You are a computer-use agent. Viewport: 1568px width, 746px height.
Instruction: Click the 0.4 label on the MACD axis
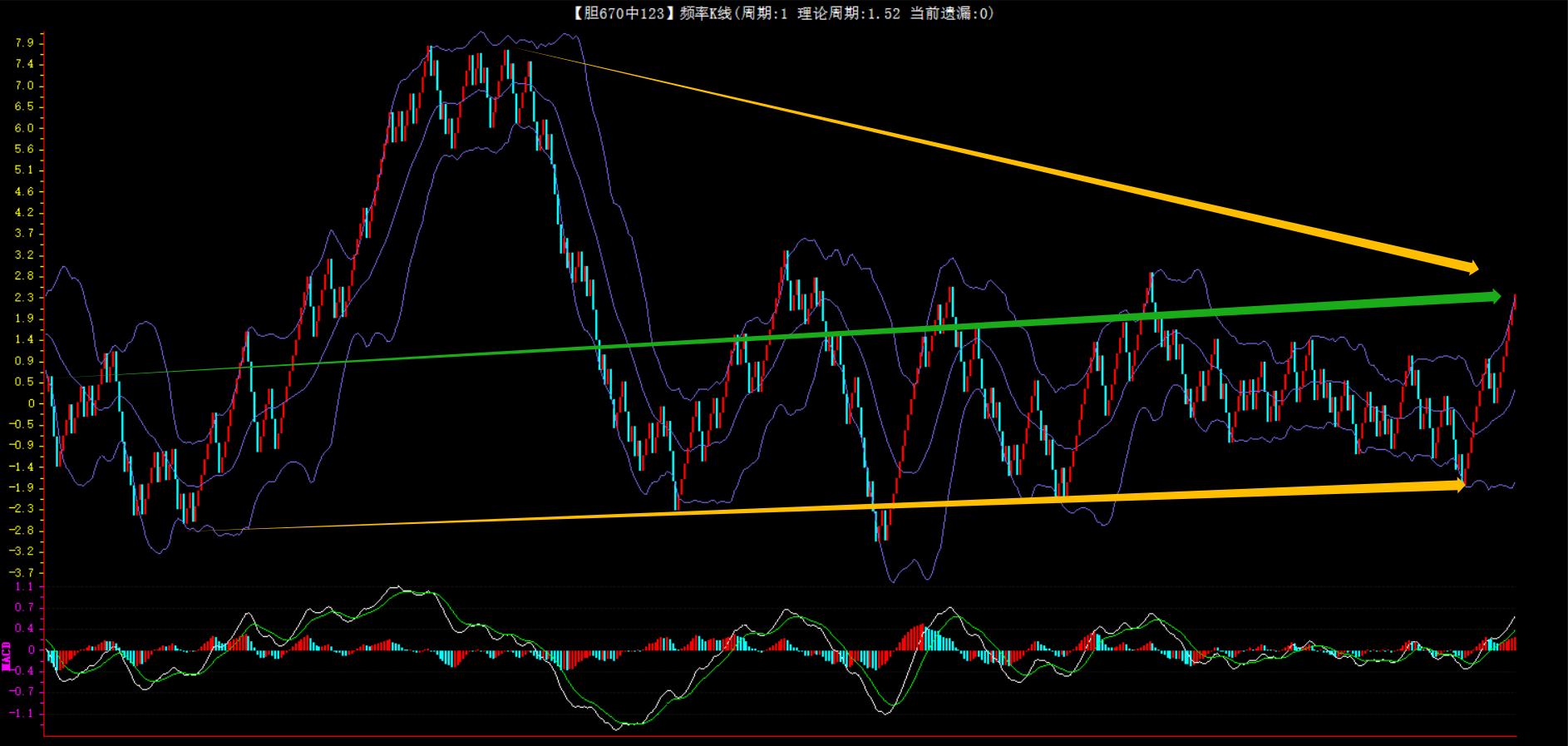[24, 628]
